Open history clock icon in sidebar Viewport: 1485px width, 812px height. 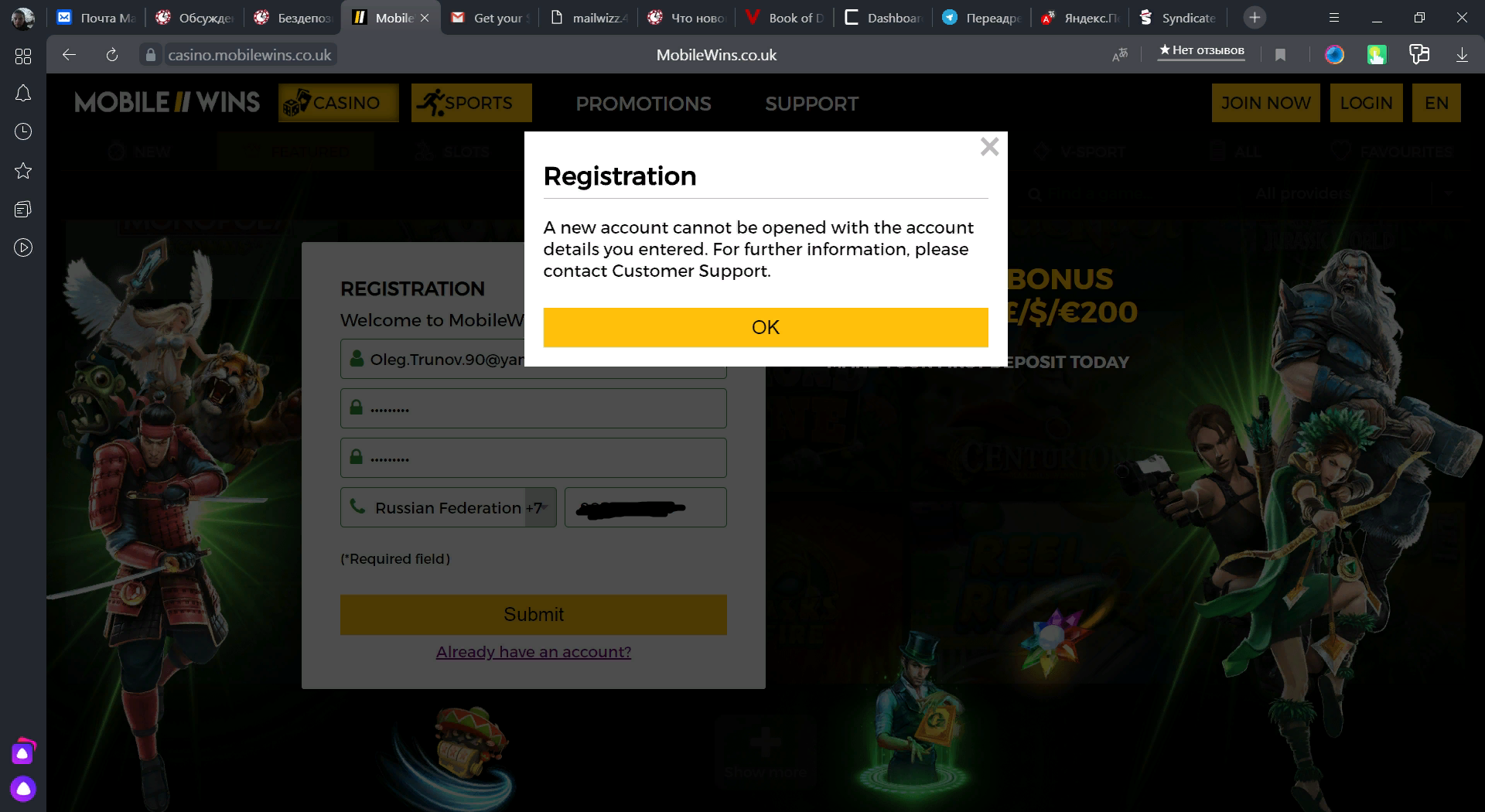coord(23,132)
